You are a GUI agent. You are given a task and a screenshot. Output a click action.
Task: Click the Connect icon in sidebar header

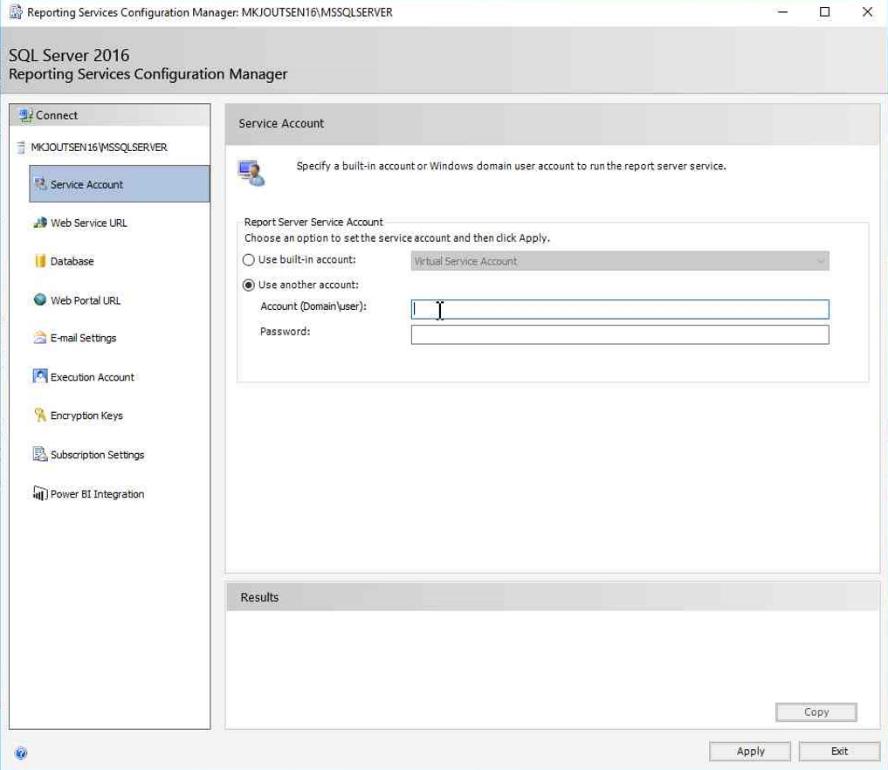[25, 115]
